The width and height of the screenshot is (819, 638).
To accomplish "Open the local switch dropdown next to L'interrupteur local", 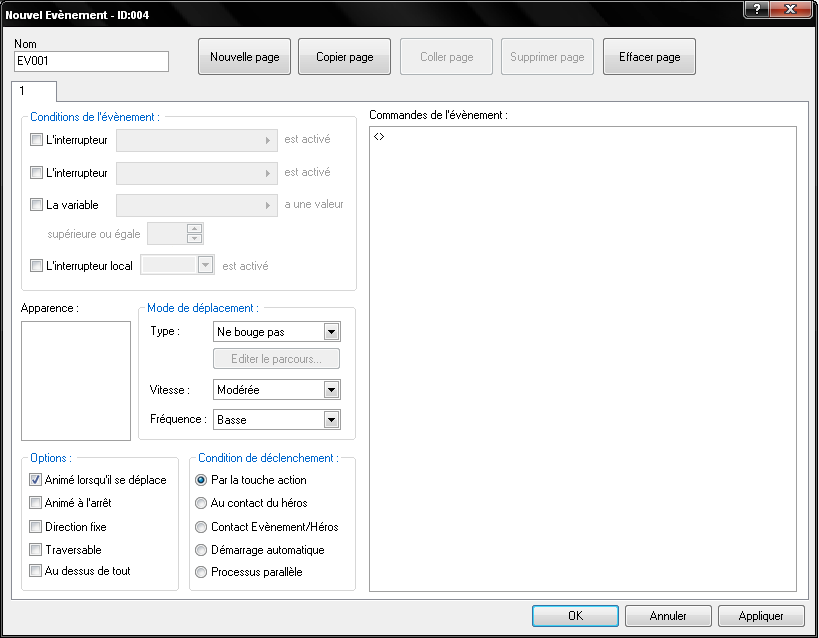I will click(178, 265).
